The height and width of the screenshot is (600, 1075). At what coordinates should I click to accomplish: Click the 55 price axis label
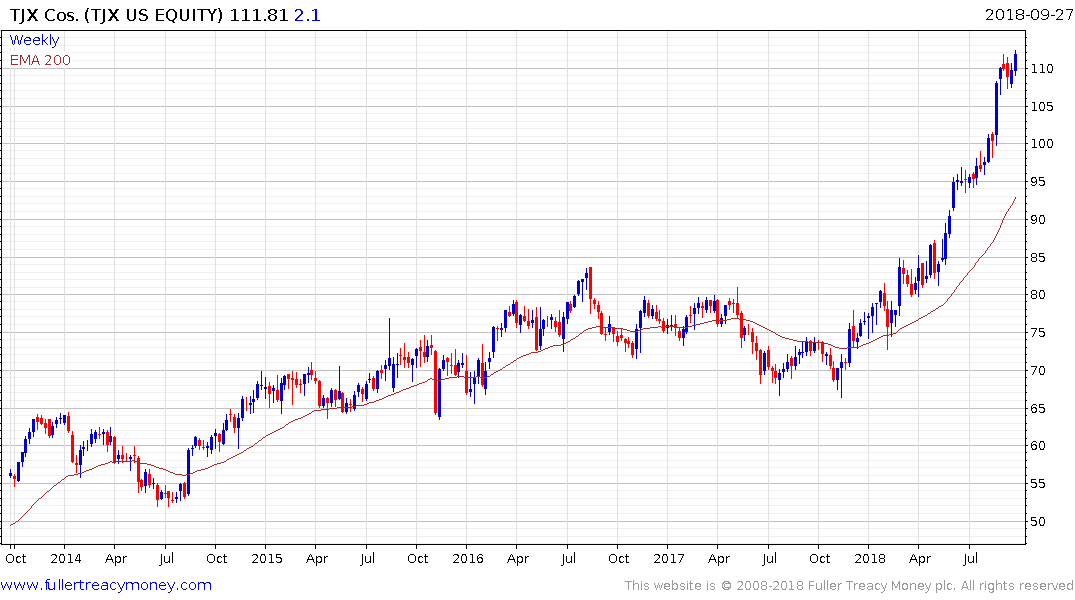click(1038, 483)
